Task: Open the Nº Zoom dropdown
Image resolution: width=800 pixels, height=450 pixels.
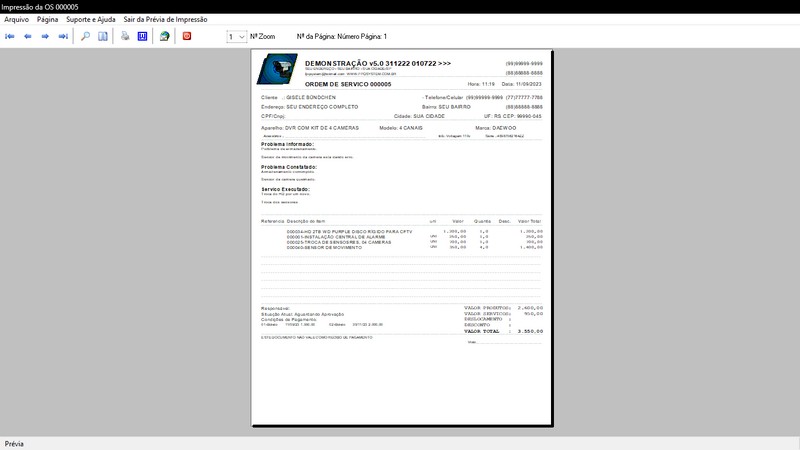Action: click(236, 37)
